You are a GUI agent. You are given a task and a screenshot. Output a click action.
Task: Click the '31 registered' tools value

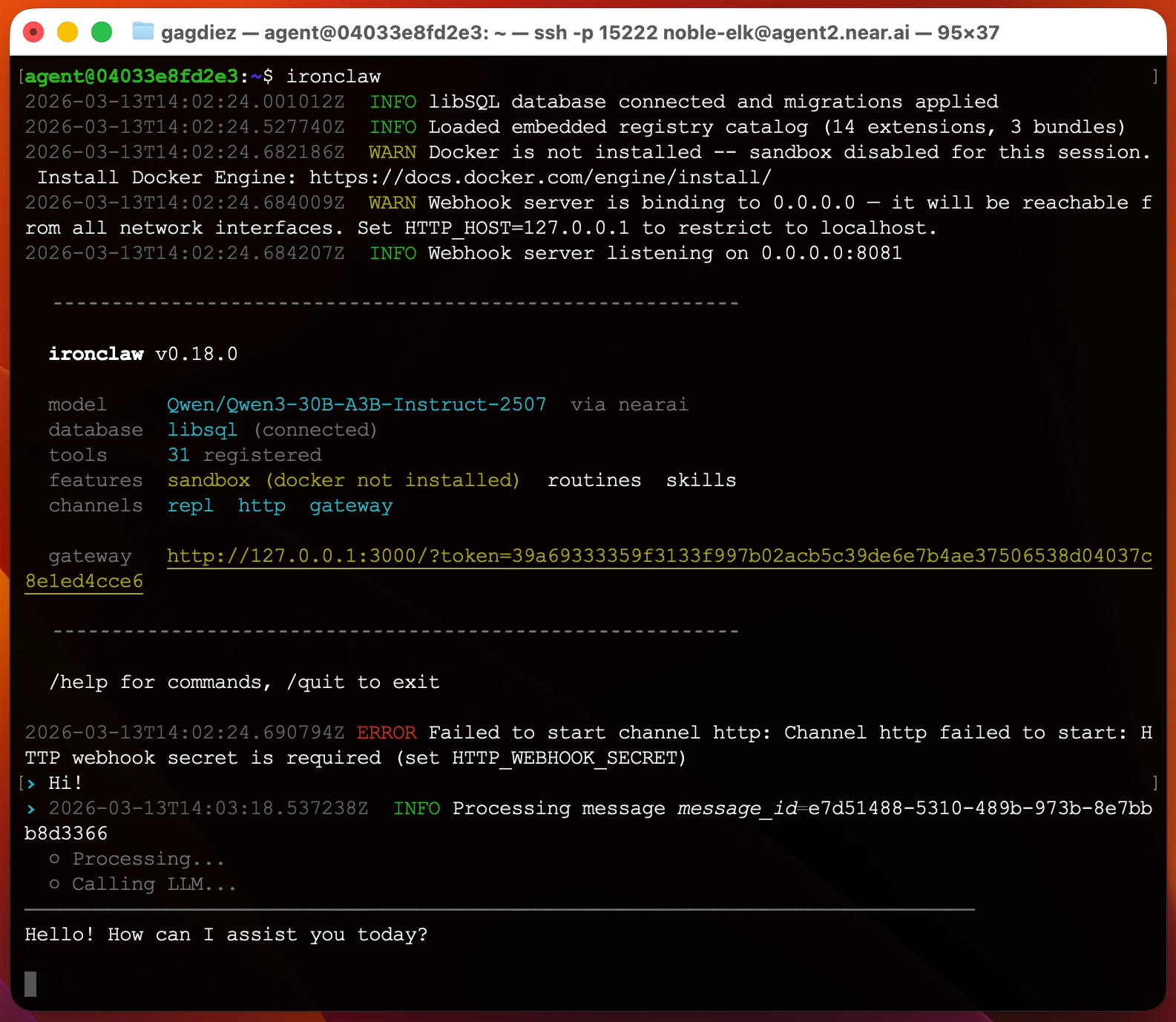(244, 455)
